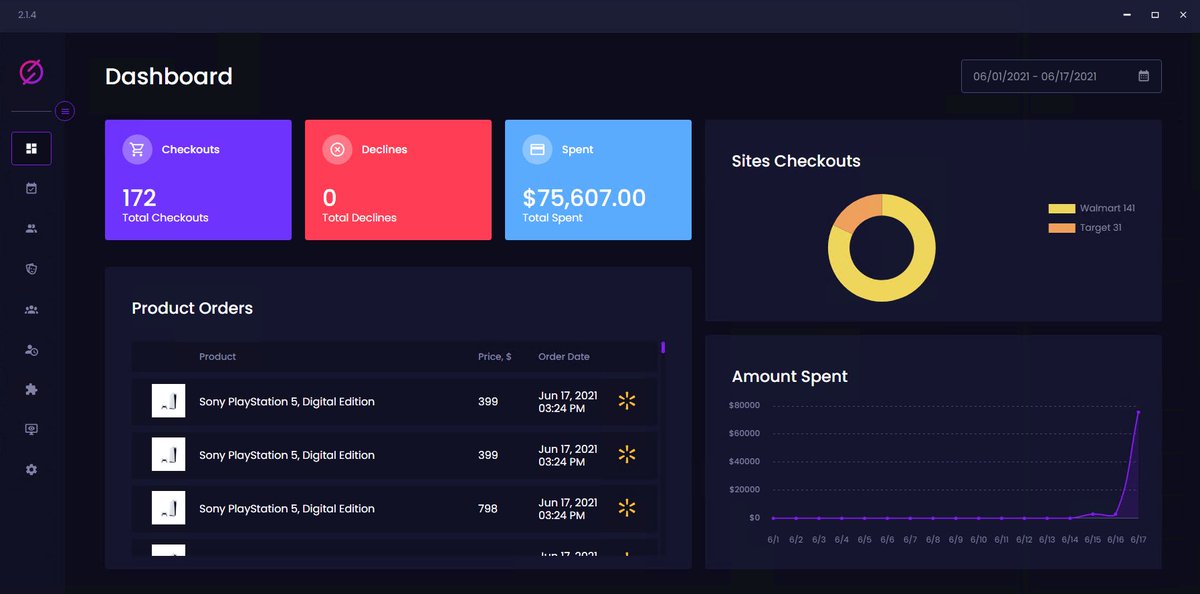
Task: Open the puzzle piece extensions icon
Action: 32,389
